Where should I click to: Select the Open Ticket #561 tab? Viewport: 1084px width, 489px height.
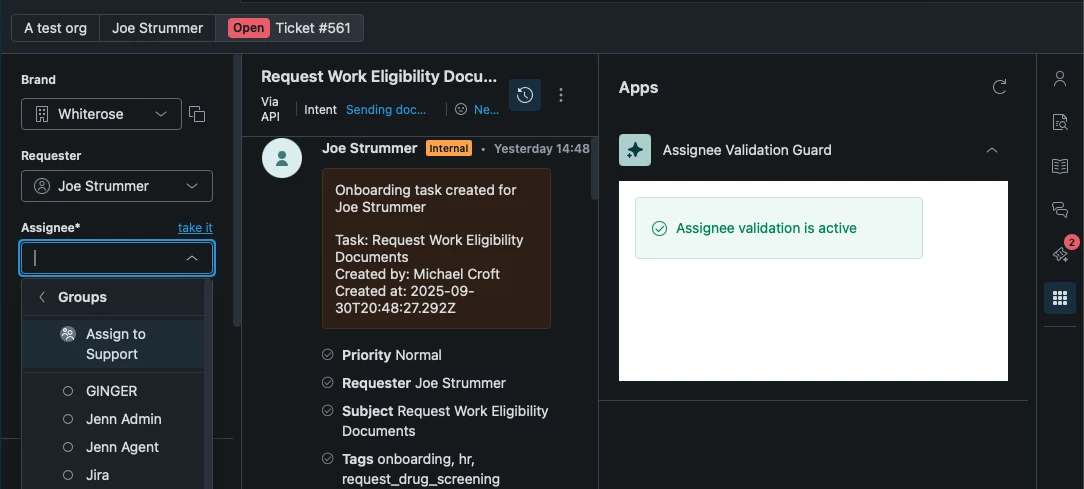[x=289, y=28]
